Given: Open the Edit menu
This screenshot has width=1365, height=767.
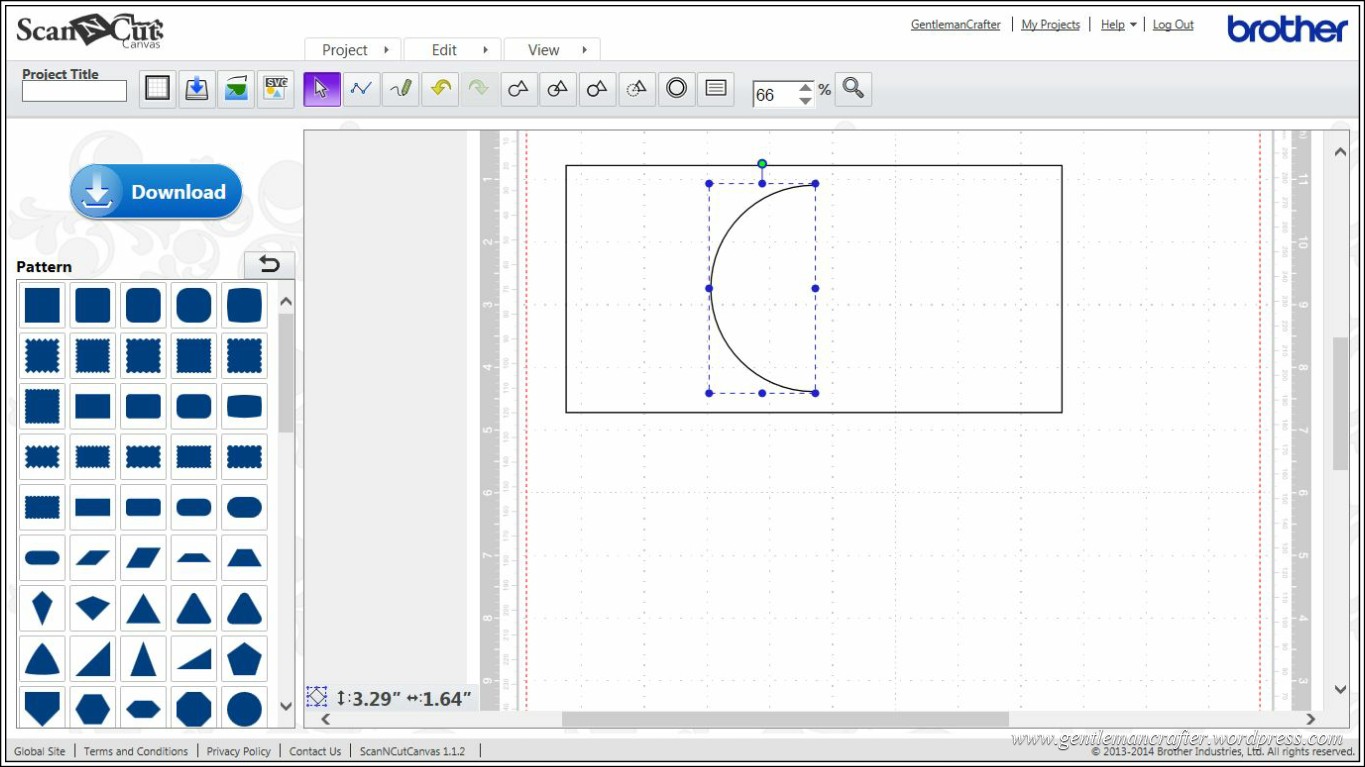Looking at the screenshot, I should [452, 50].
